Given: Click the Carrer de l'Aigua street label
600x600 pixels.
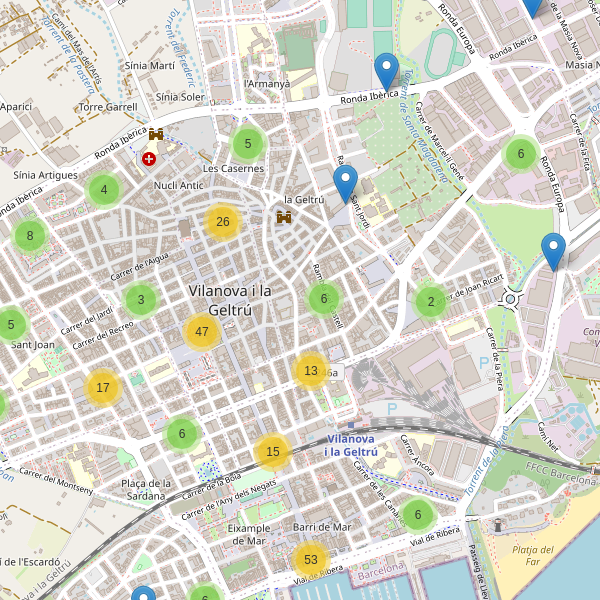Looking at the screenshot, I should pos(139,266).
